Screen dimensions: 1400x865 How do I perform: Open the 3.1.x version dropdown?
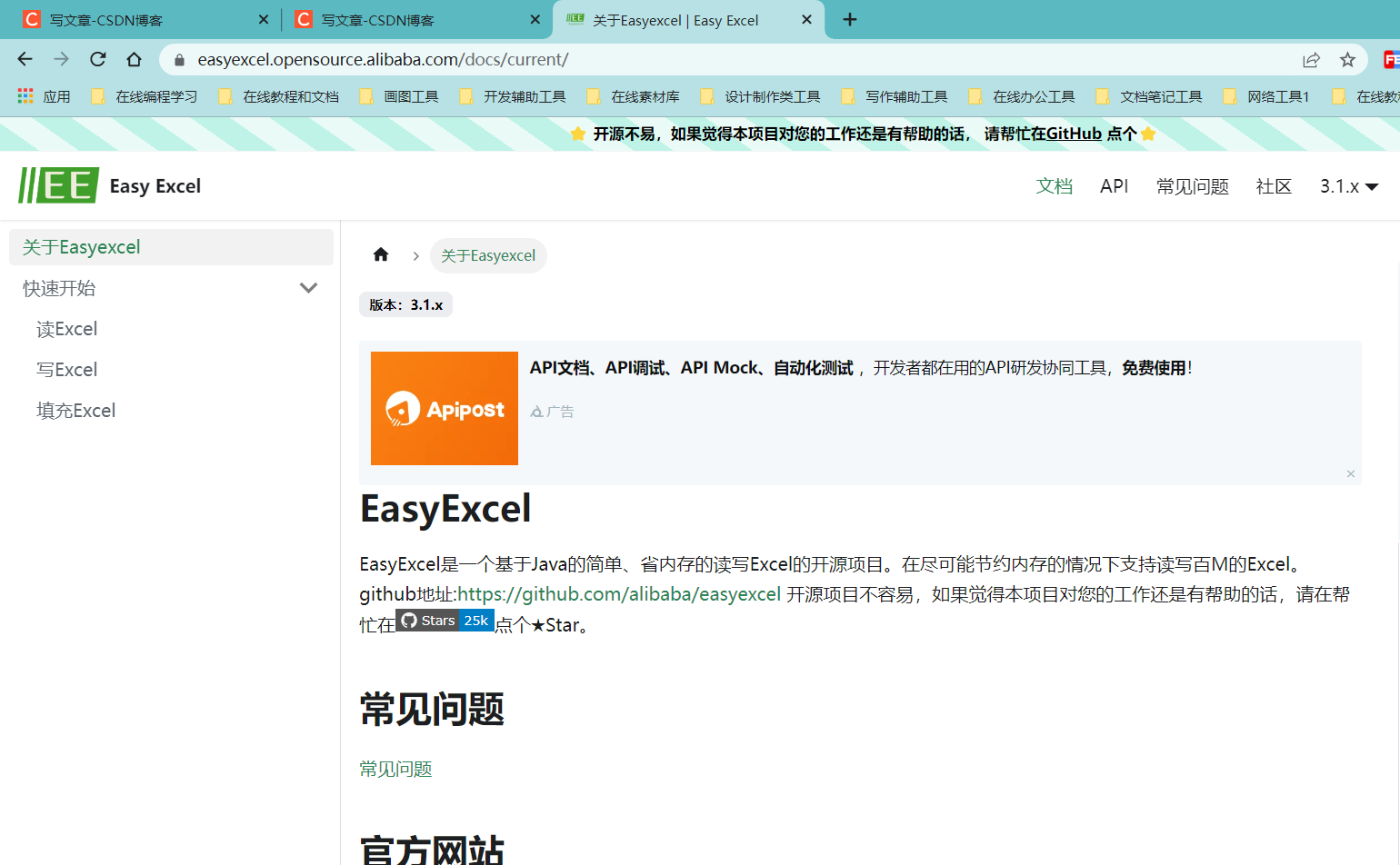pos(1349,186)
